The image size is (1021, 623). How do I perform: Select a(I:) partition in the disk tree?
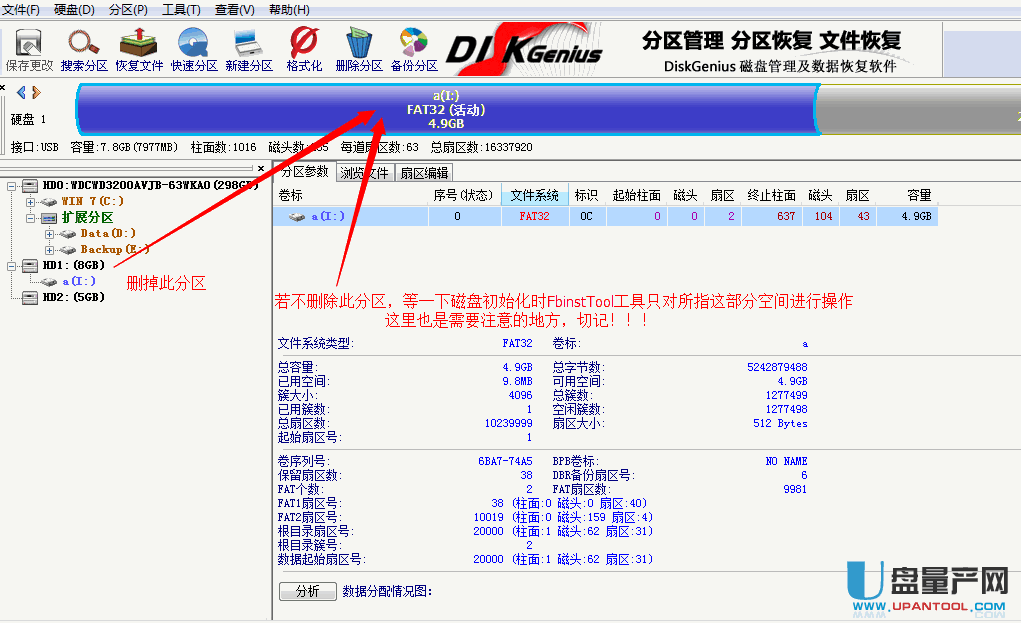click(x=80, y=281)
